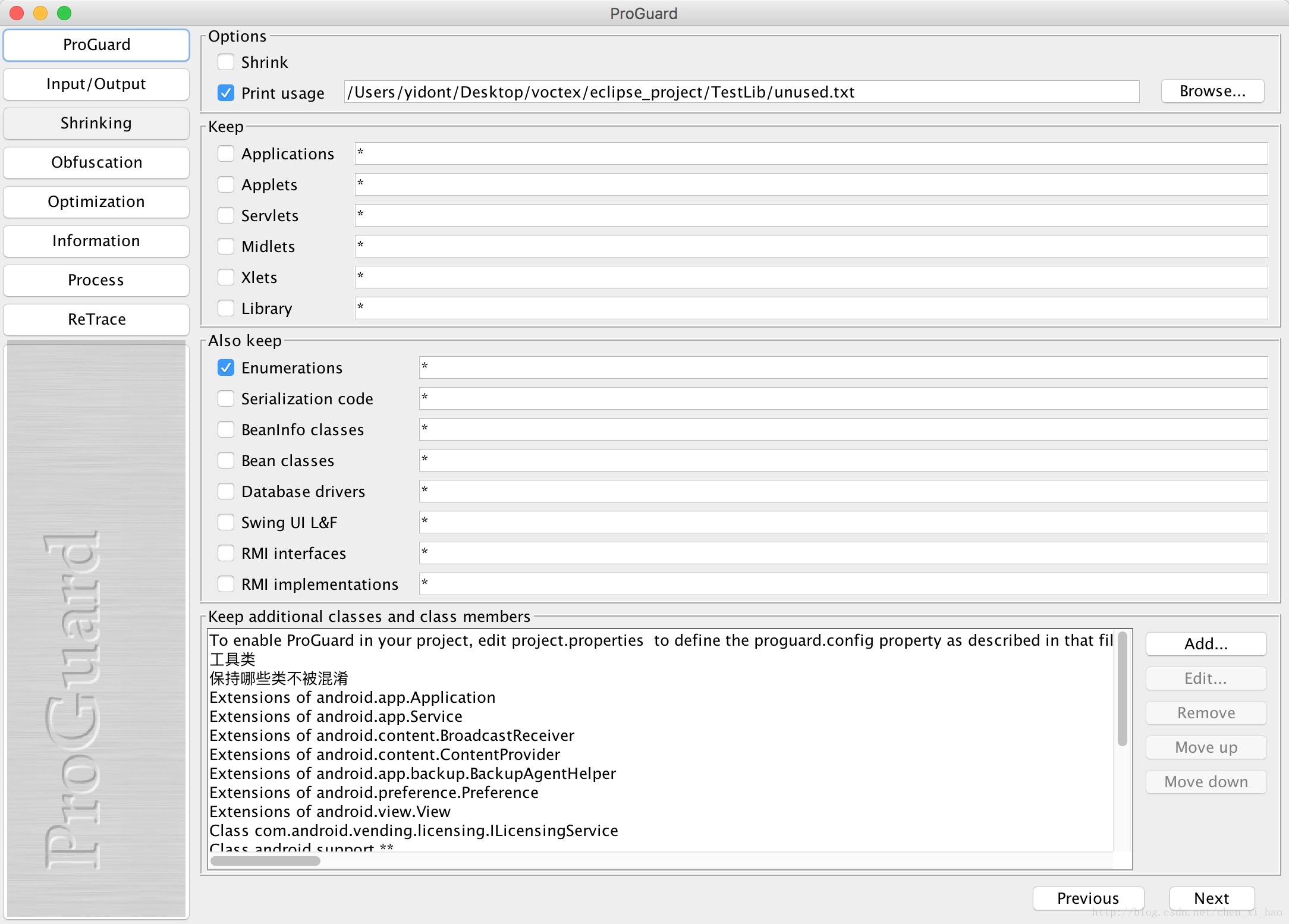Enable the Servlets checkbox

[226, 215]
